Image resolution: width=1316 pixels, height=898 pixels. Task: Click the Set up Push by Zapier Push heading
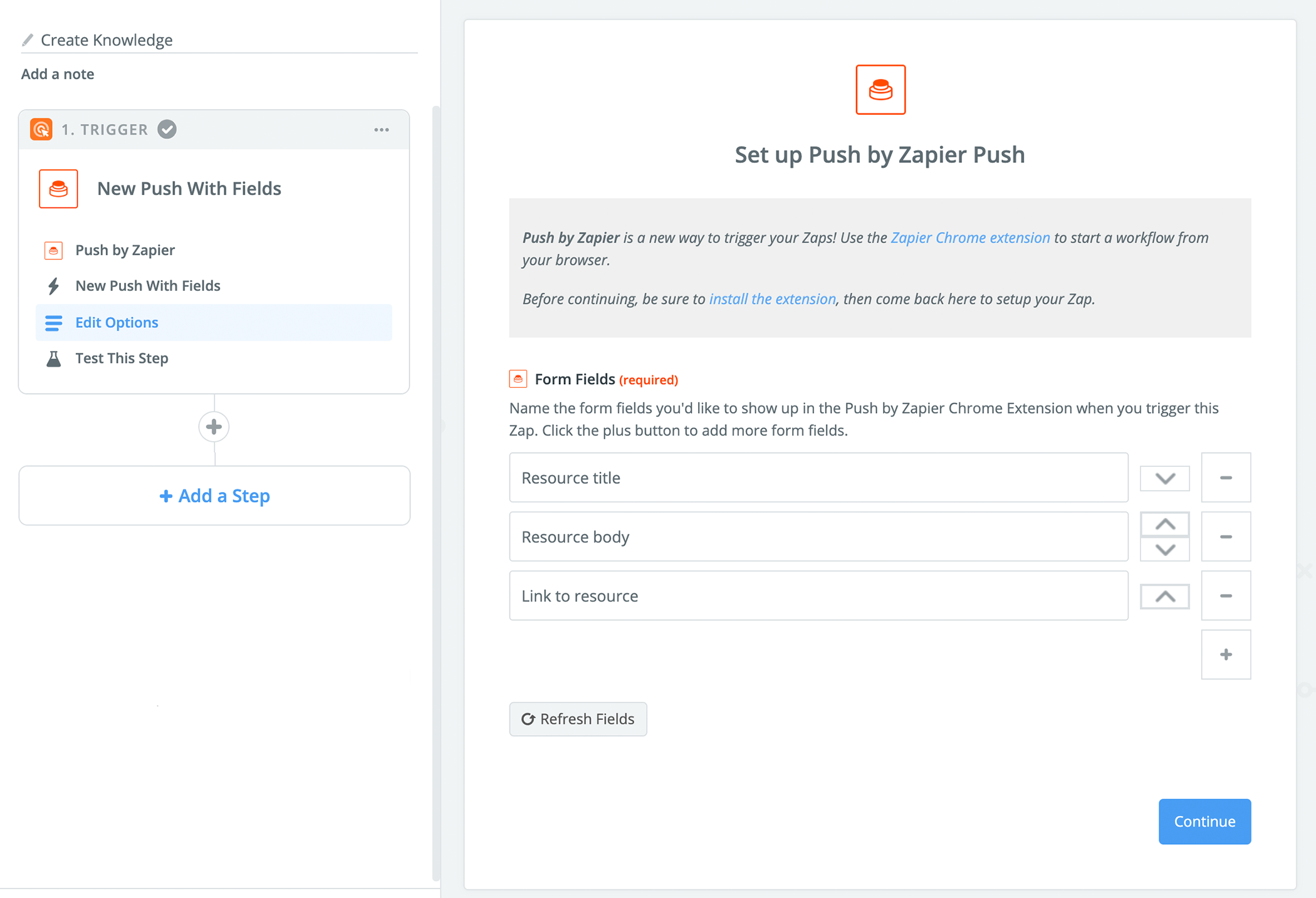click(x=880, y=154)
